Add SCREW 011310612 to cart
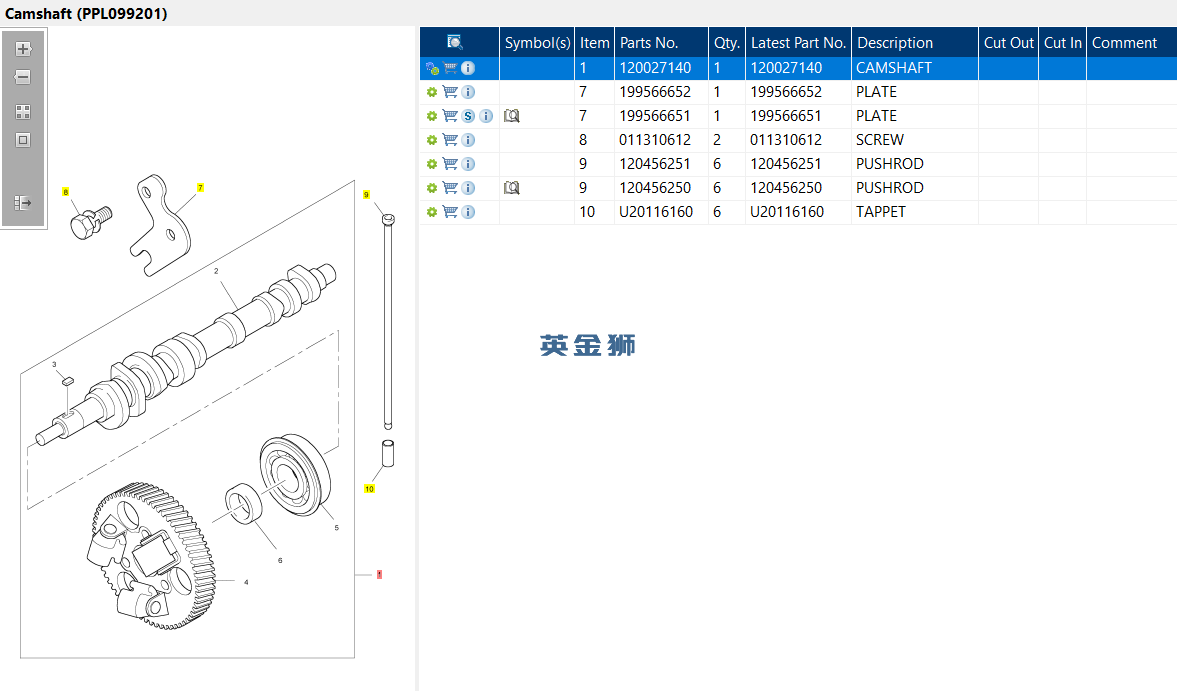Image resolution: width=1177 pixels, height=691 pixels. pos(450,140)
